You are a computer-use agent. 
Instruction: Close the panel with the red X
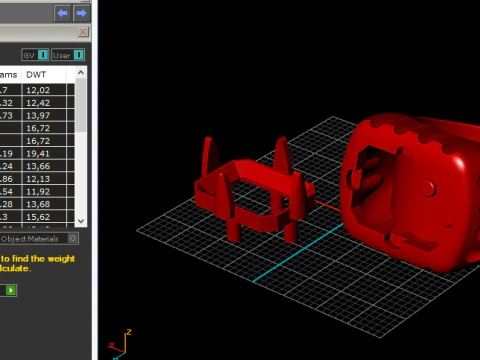83,32
